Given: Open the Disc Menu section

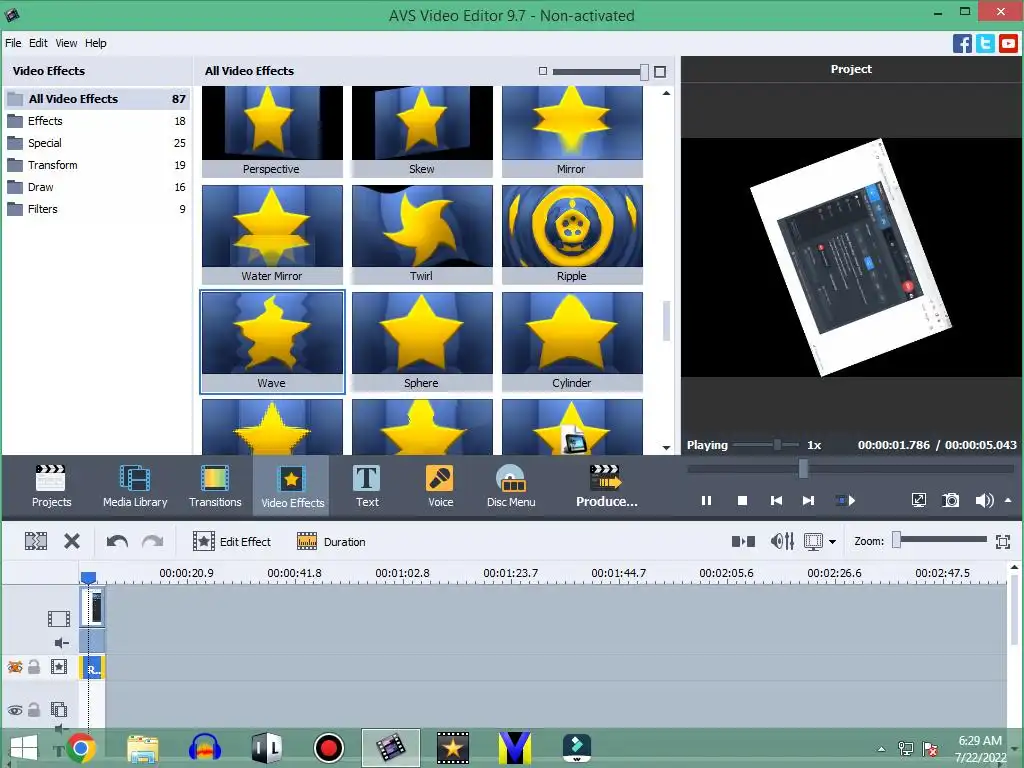Looking at the screenshot, I should pos(511,486).
